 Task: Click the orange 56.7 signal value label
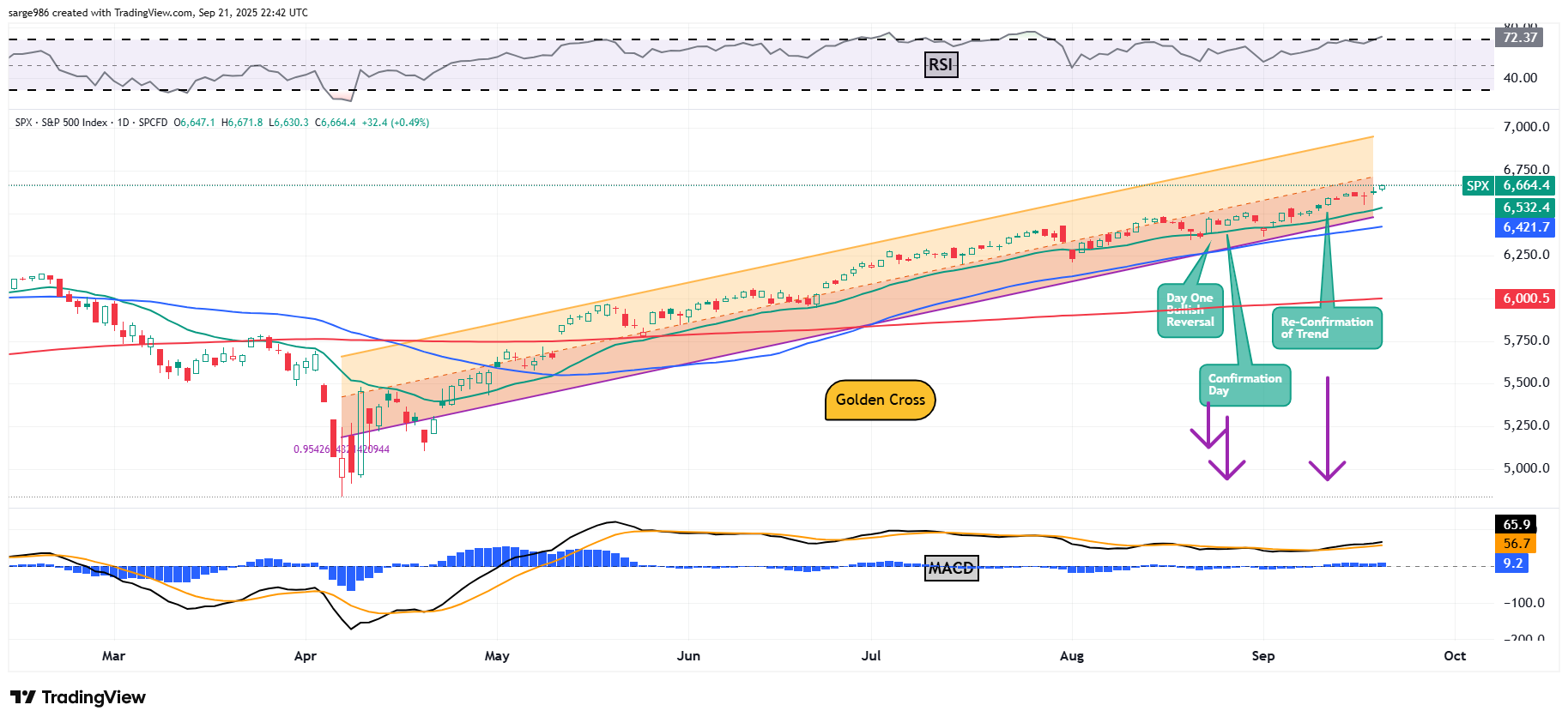1517,544
